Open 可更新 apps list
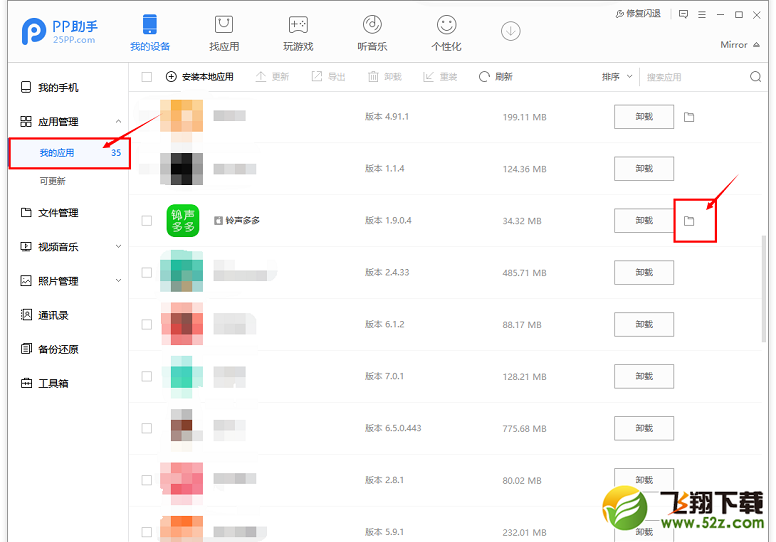The width and height of the screenshot is (776, 542). click(x=52, y=181)
